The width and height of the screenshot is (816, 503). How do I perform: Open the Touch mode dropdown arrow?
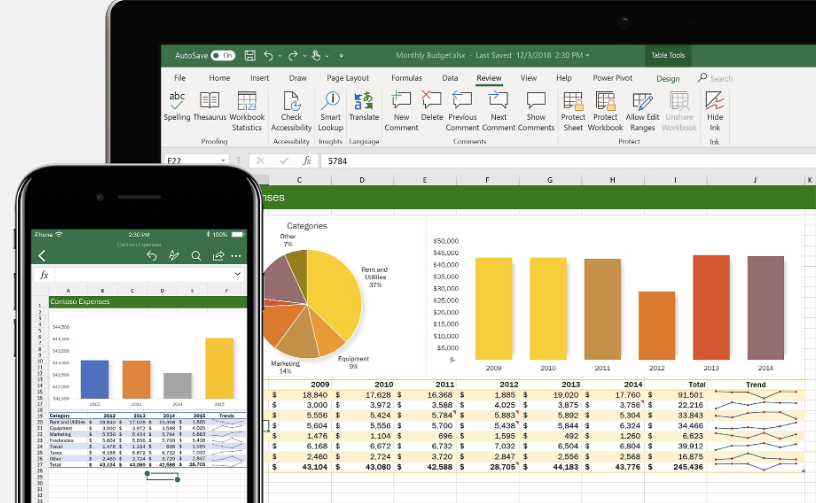[327, 56]
